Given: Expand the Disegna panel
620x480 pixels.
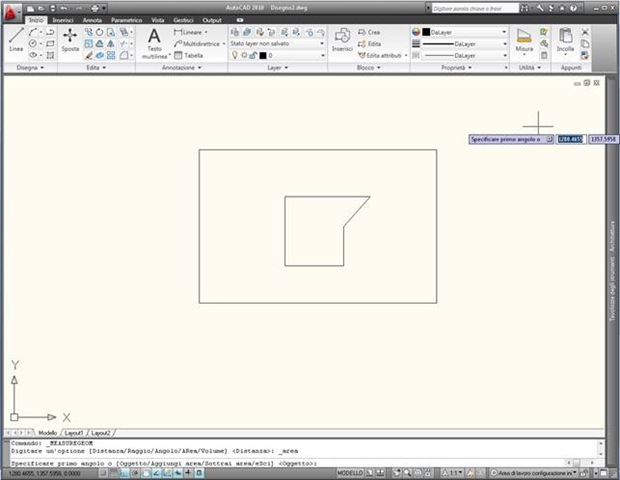Looking at the screenshot, I should (30, 68).
